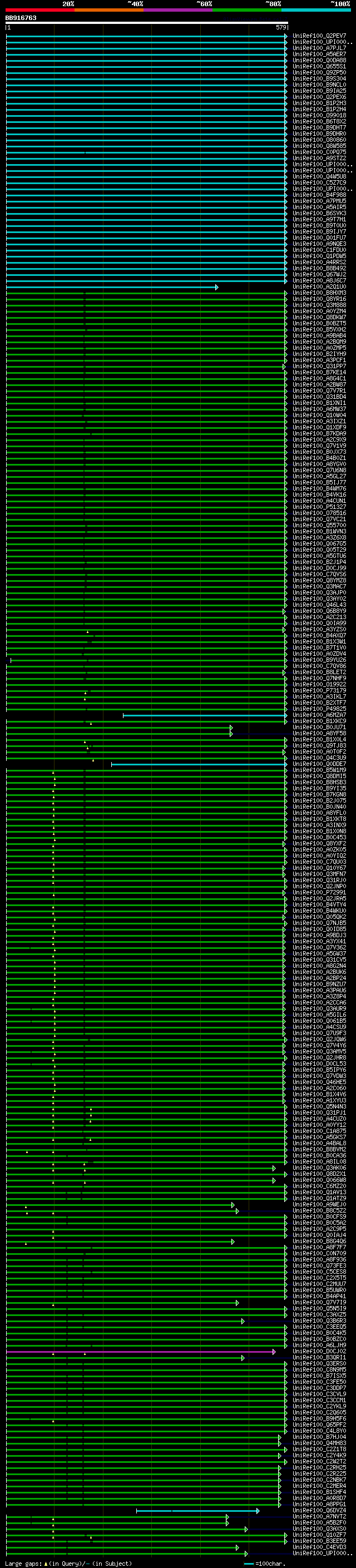Open hit UniRef100_A4BAL8
The image size is (356, 1568).
tap(319, 1143)
